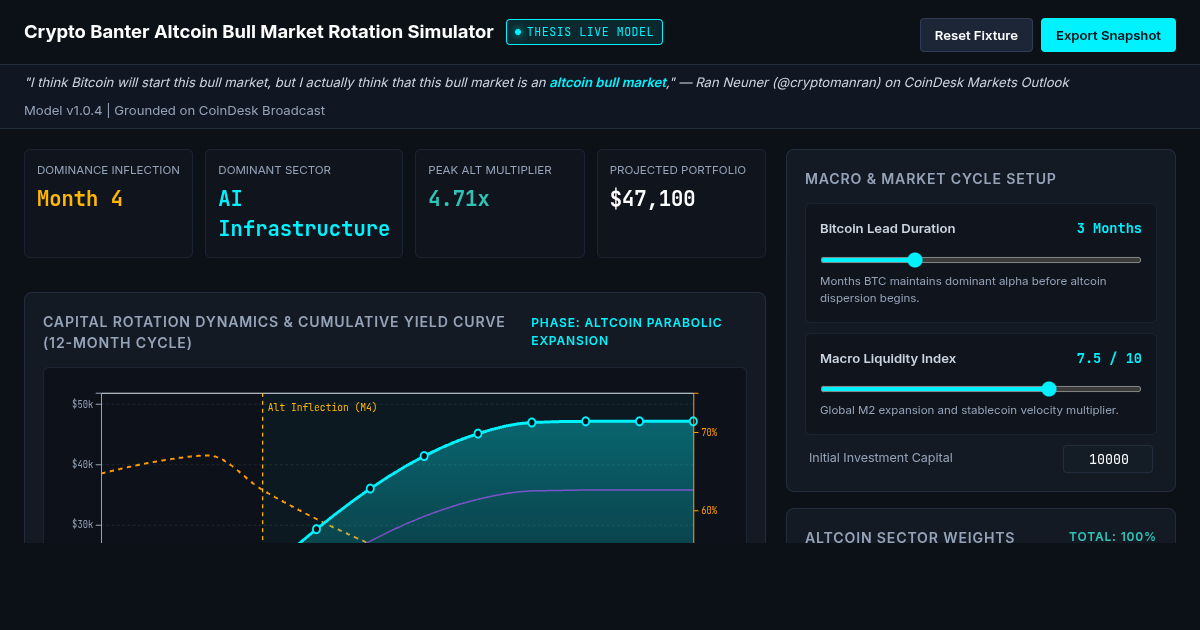Click the 70% right-axis label on chart

[709, 432]
